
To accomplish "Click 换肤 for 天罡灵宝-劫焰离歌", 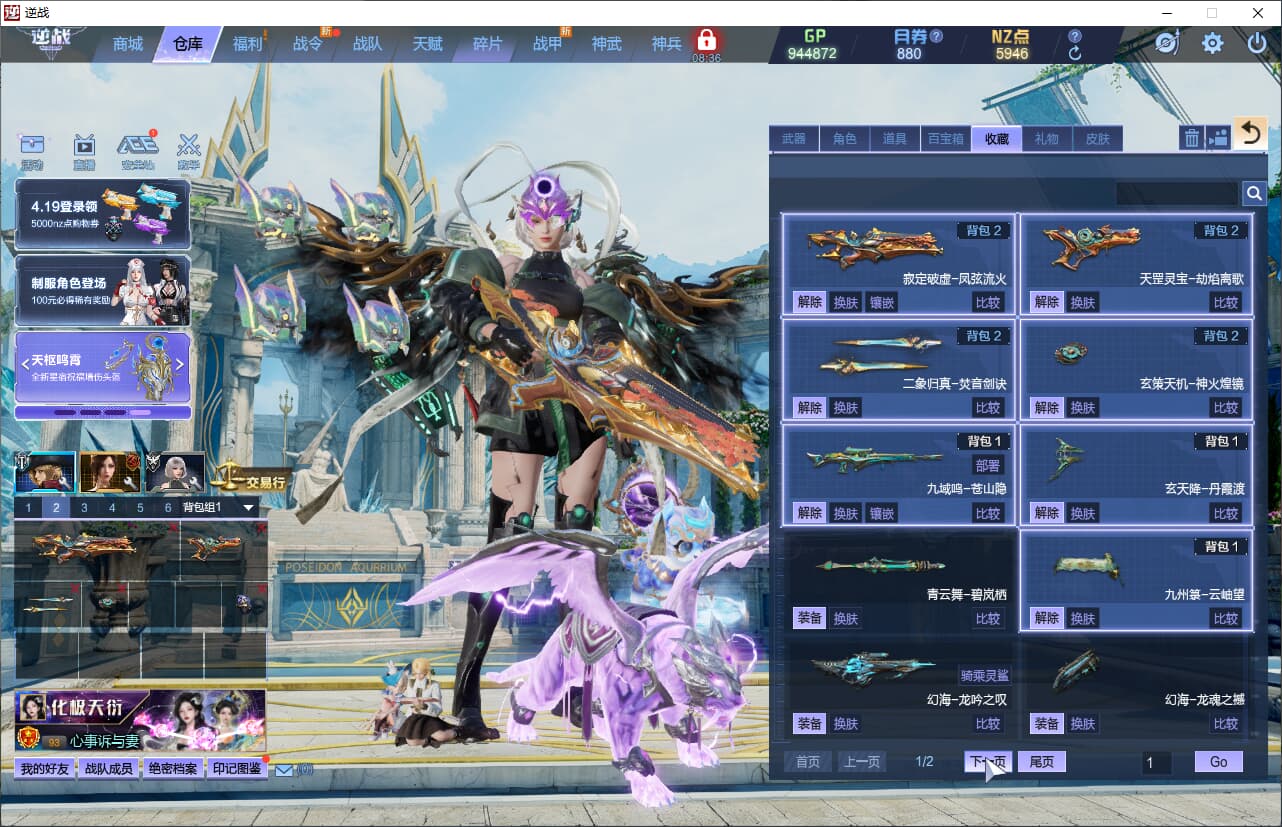I will tap(1083, 302).
